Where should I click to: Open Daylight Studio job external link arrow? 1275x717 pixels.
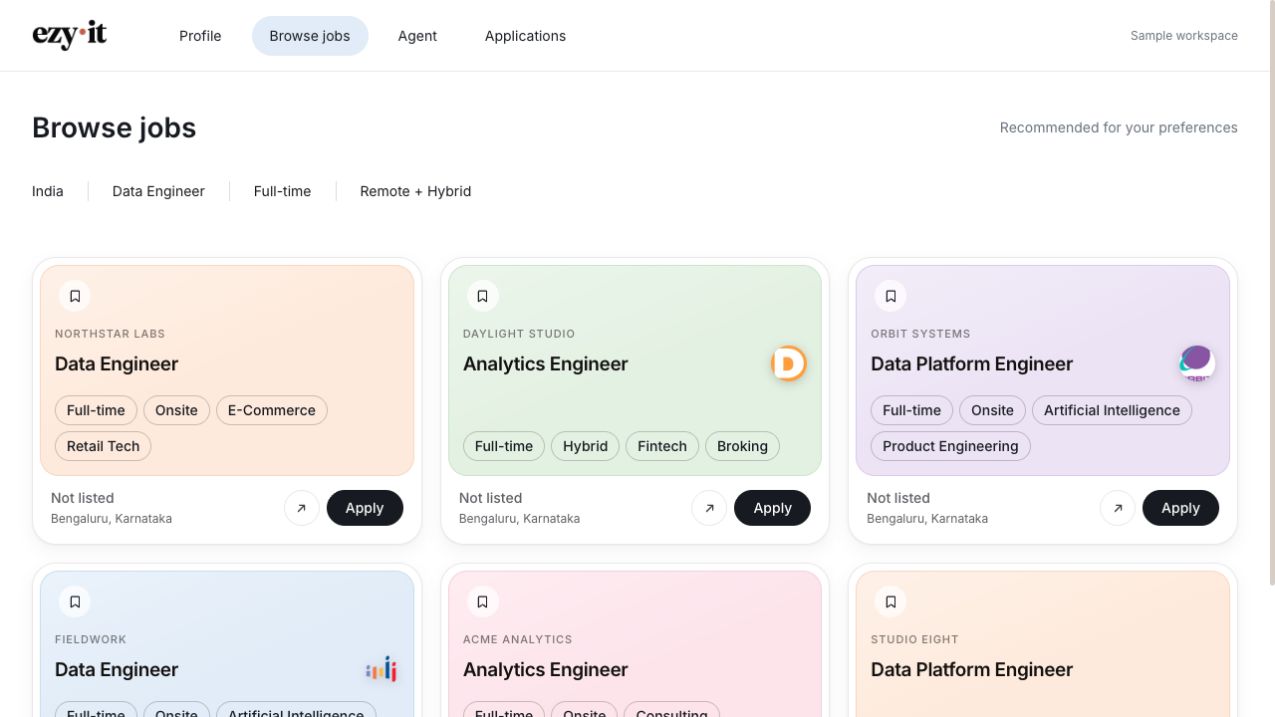coord(709,508)
